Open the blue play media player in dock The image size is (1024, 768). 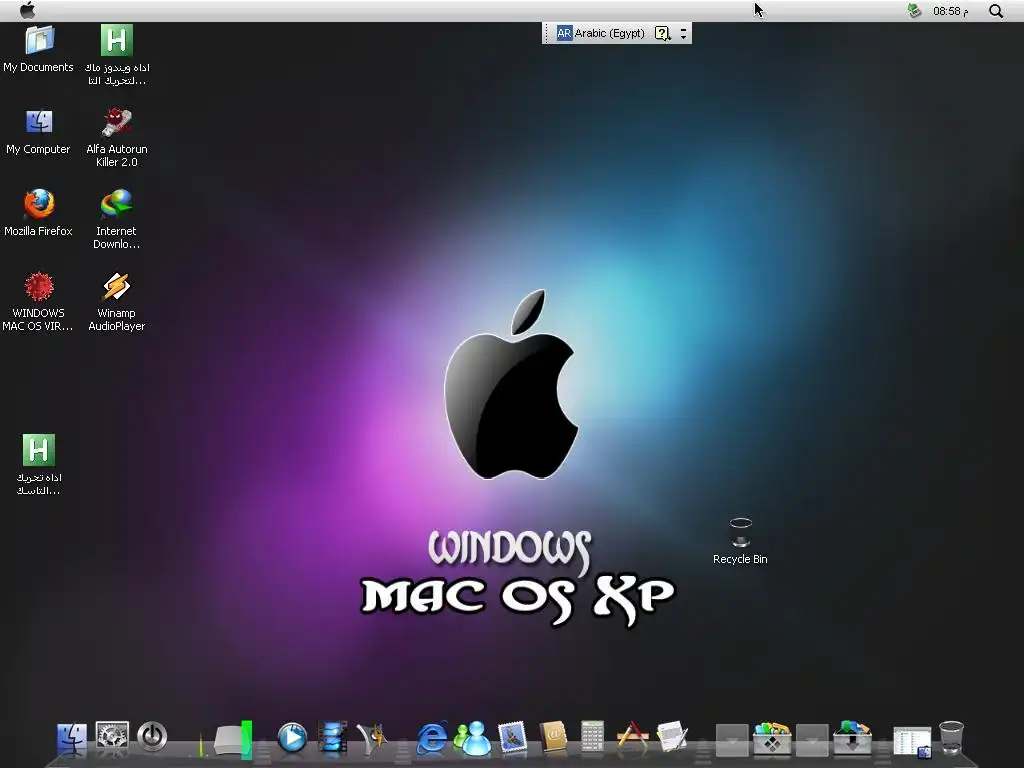tap(292, 738)
